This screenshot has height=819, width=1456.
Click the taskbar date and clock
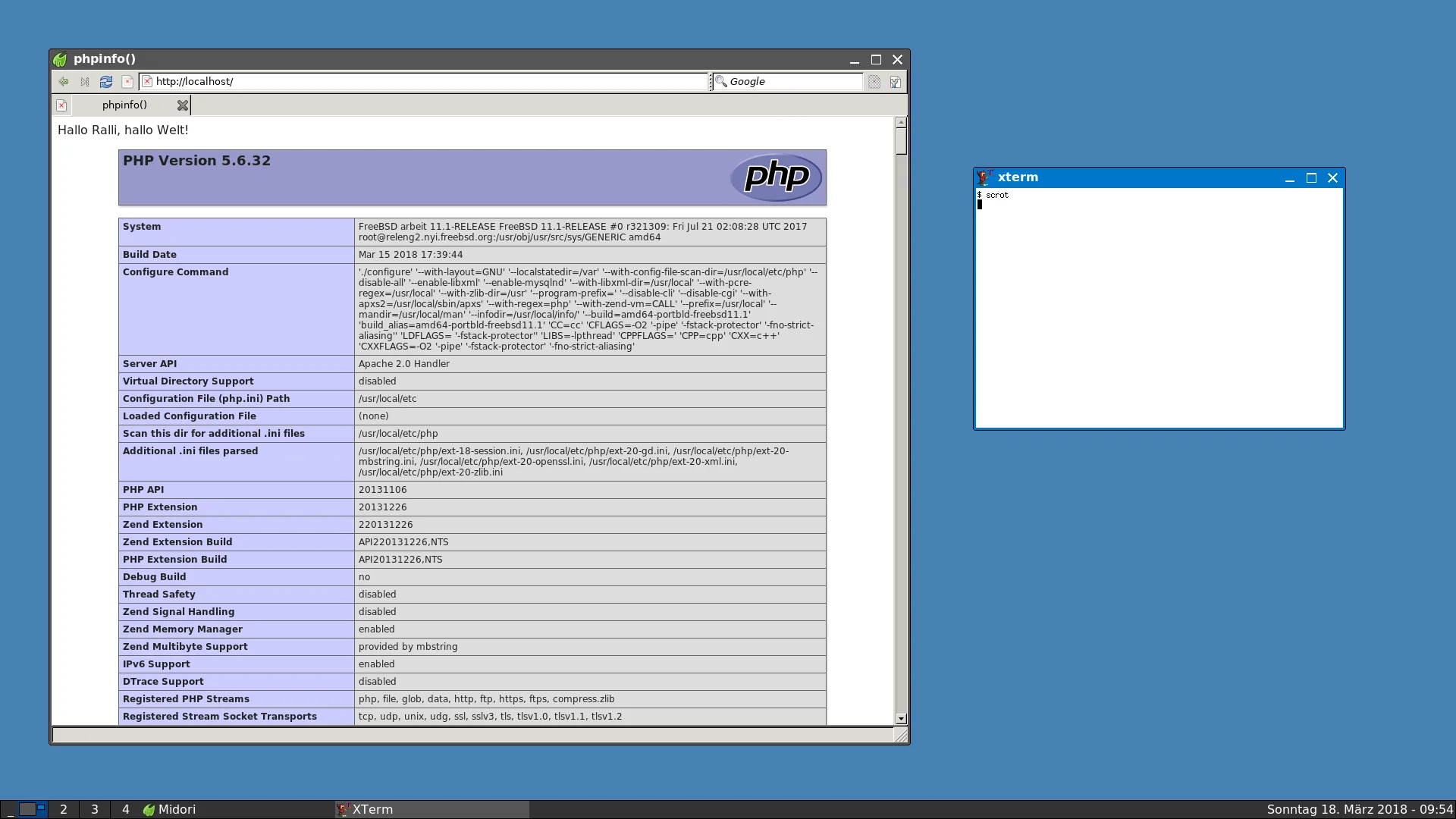pyautogui.click(x=1360, y=809)
